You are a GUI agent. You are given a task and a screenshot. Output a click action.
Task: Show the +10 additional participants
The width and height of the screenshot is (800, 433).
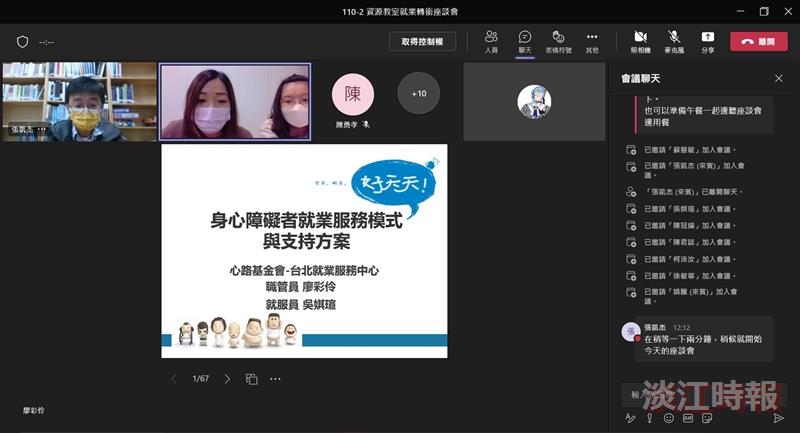coord(418,93)
